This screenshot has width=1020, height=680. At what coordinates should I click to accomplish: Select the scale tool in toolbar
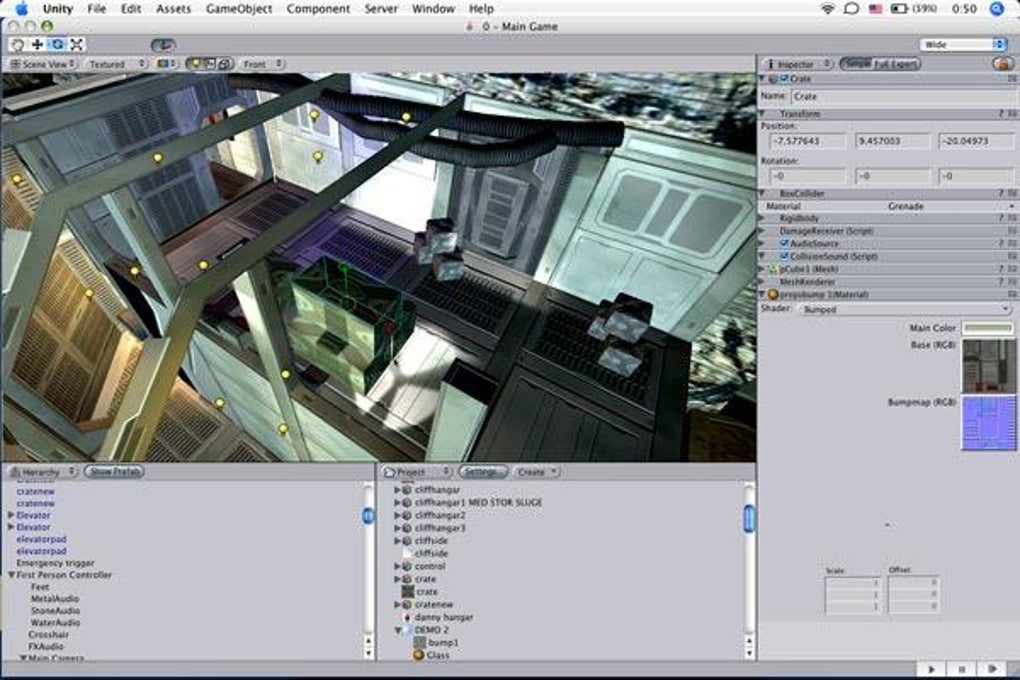[76, 44]
